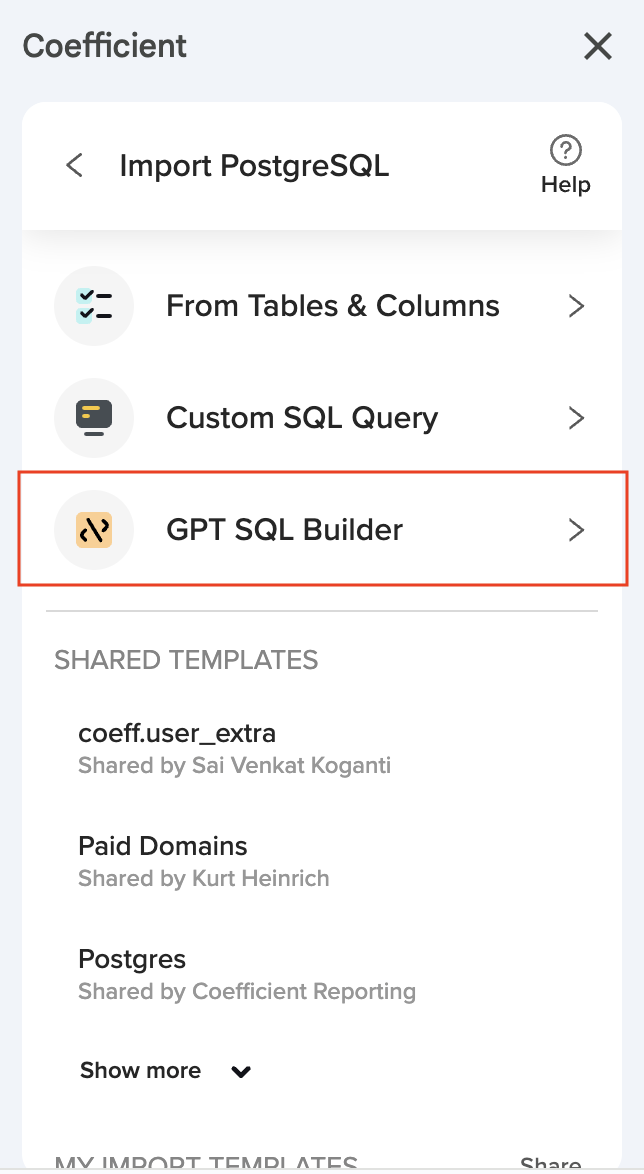Close the Coefficient sidebar panel
The image size is (644, 1174).
598,46
